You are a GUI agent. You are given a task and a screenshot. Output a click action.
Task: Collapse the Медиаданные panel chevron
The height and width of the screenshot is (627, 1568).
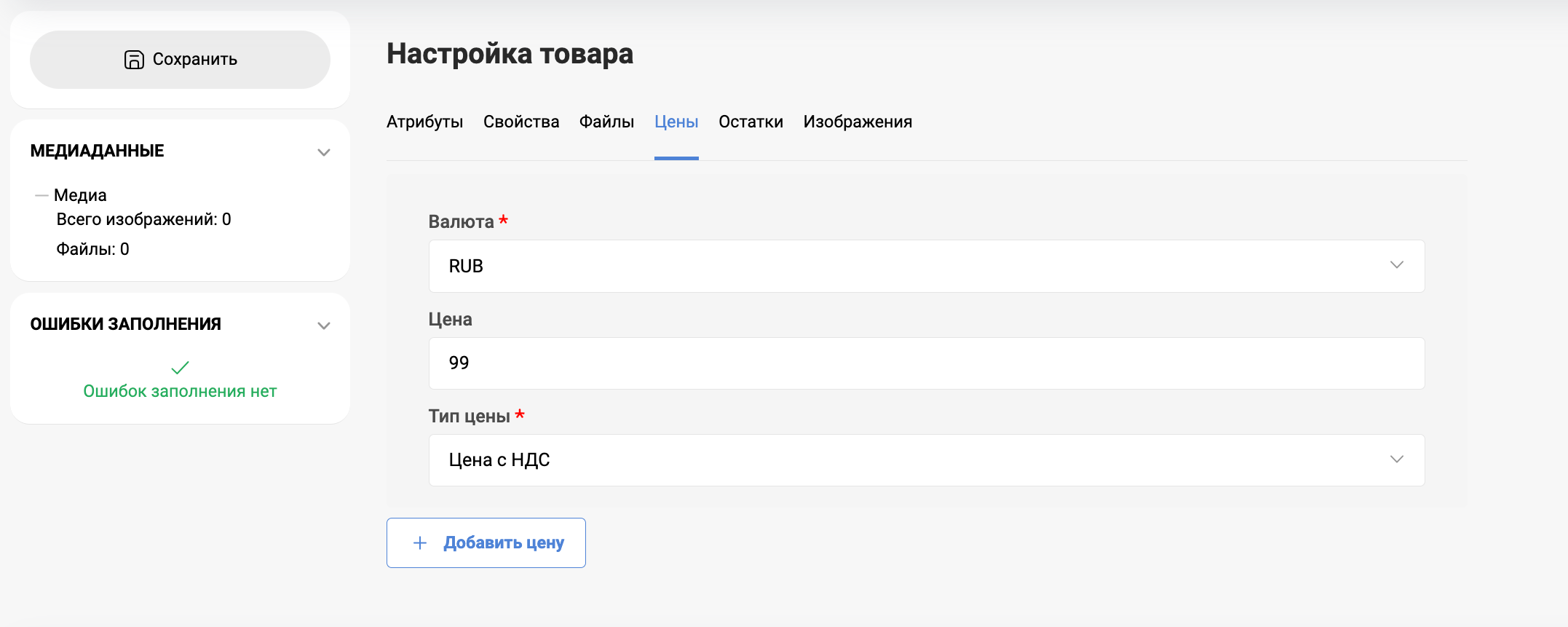point(324,152)
